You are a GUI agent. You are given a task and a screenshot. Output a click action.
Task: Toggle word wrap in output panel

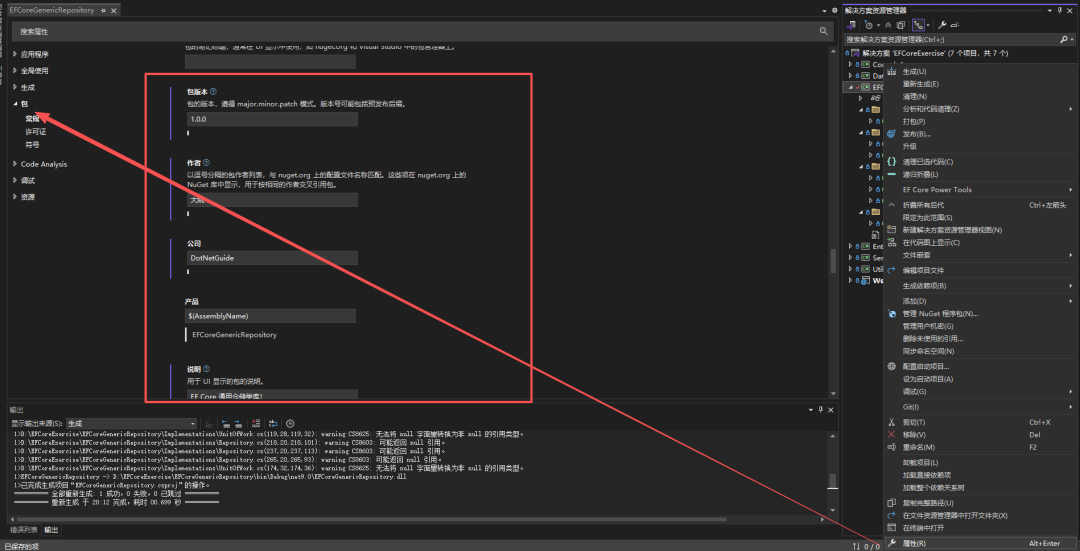click(x=273, y=424)
